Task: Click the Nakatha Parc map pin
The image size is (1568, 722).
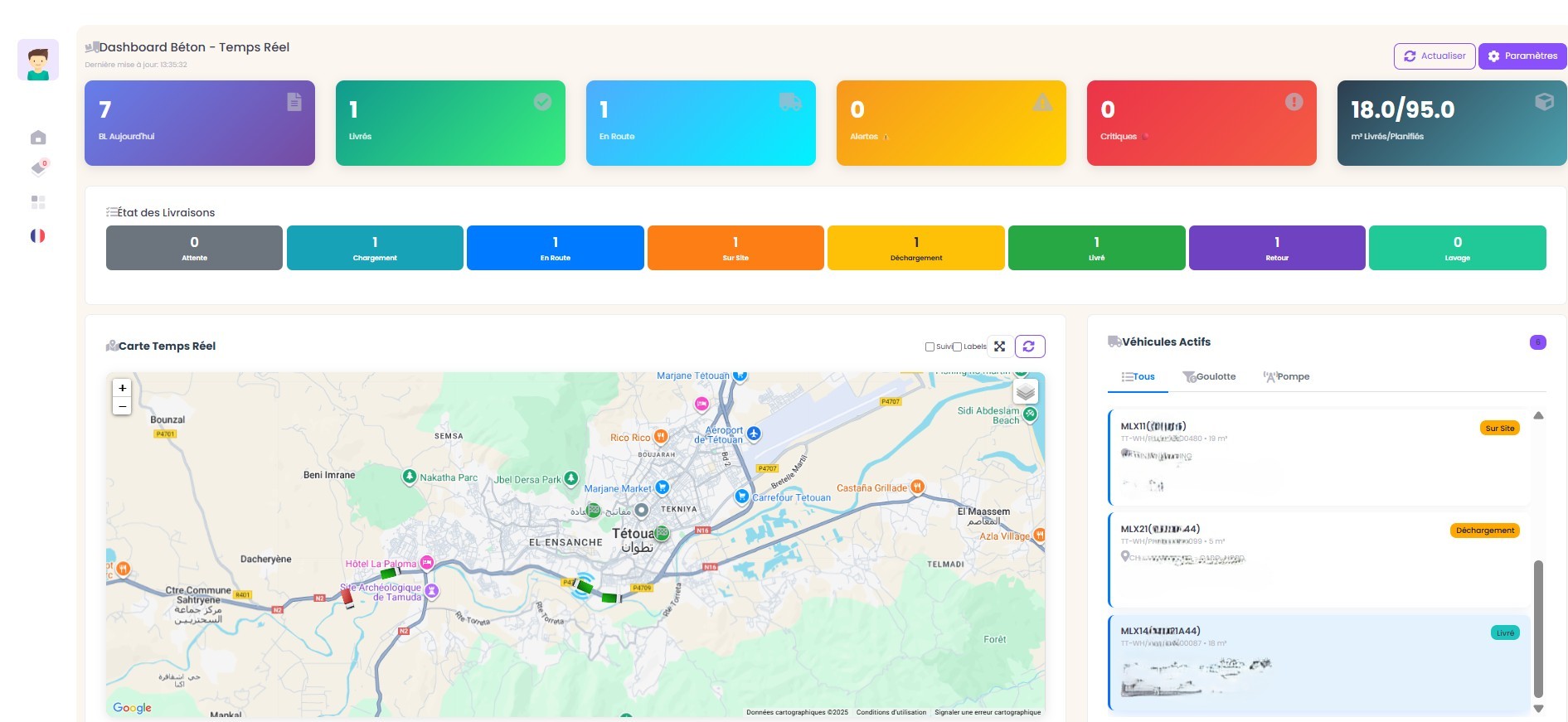Action: tap(409, 477)
